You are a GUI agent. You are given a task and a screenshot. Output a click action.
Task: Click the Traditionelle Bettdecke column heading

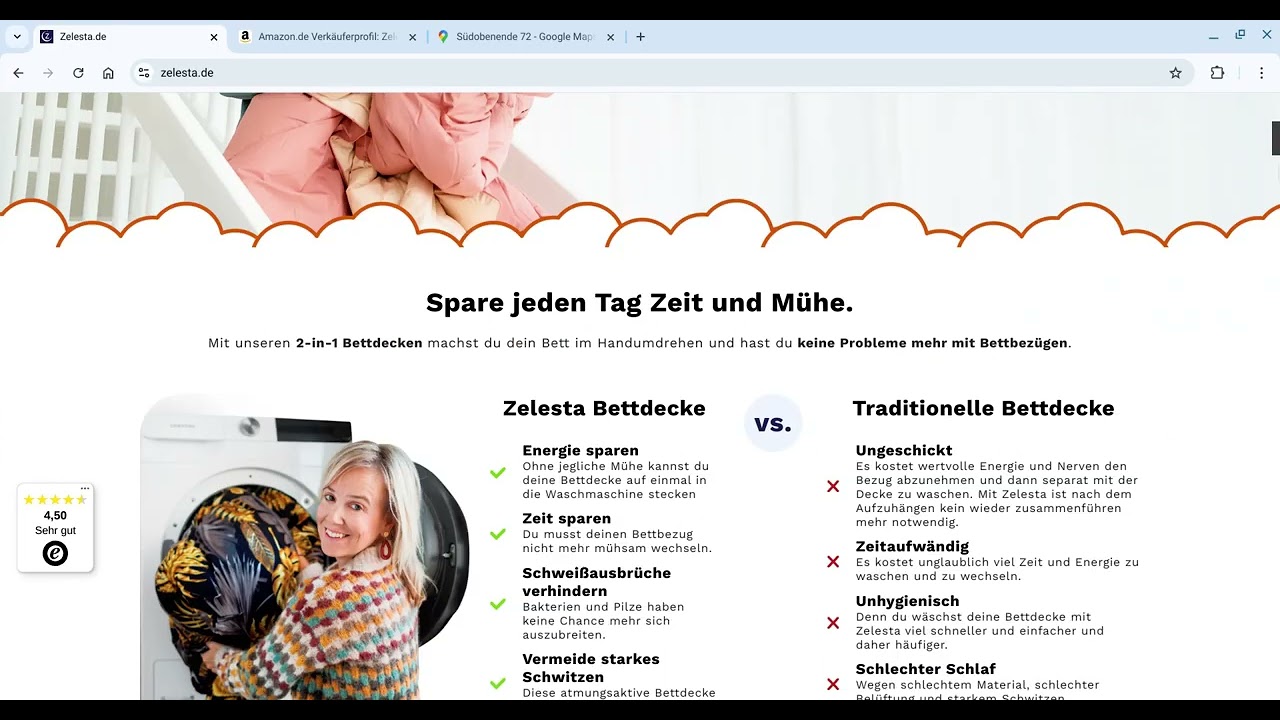point(983,408)
